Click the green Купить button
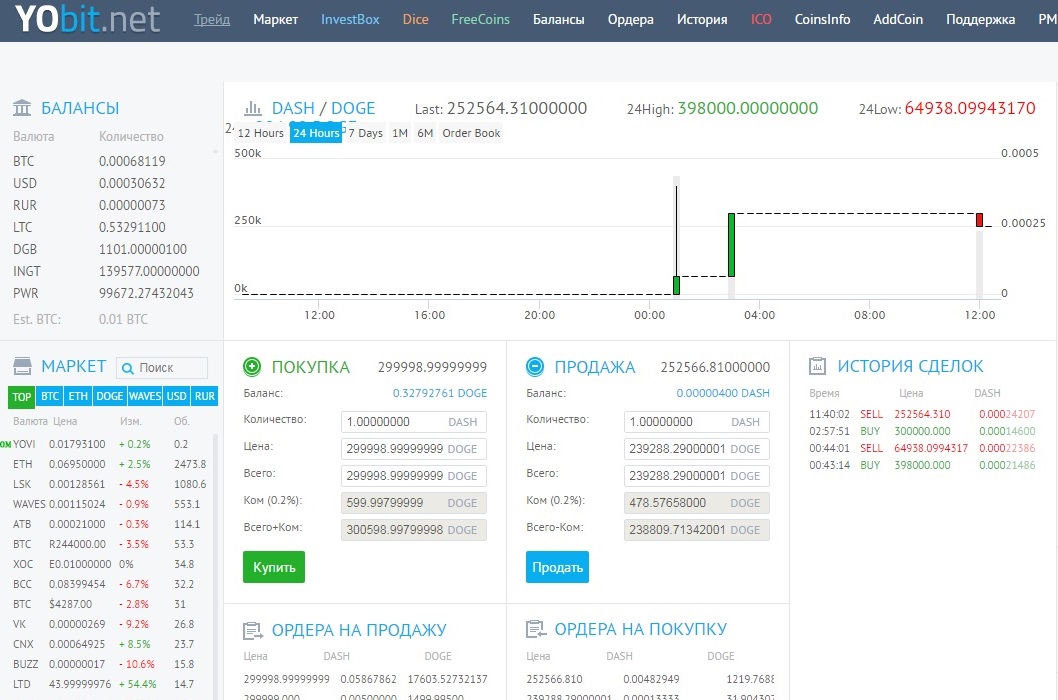Viewport: 1058px width, 700px height. [x=274, y=567]
